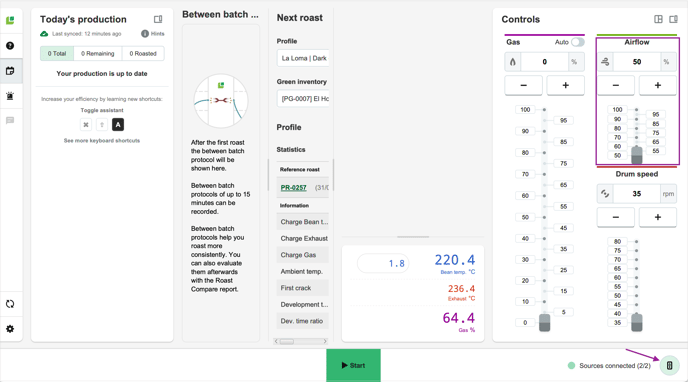Click the sync arrows icon in sidebar

coord(10,304)
